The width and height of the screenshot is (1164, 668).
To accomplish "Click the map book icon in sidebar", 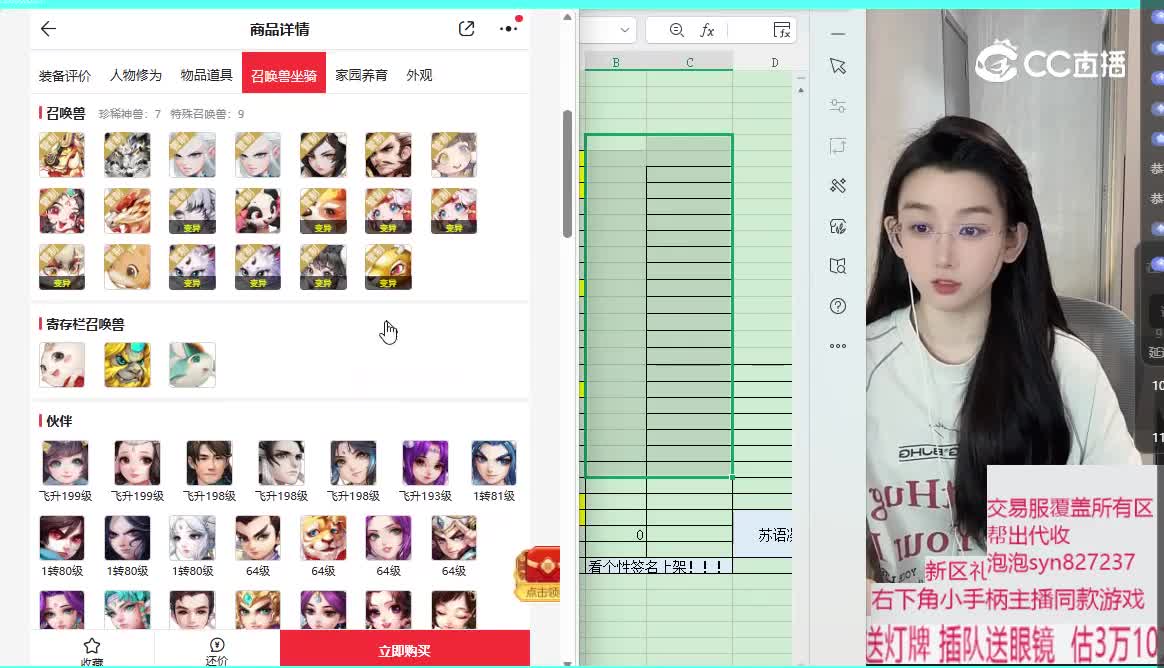I will click(x=838, y=266).
